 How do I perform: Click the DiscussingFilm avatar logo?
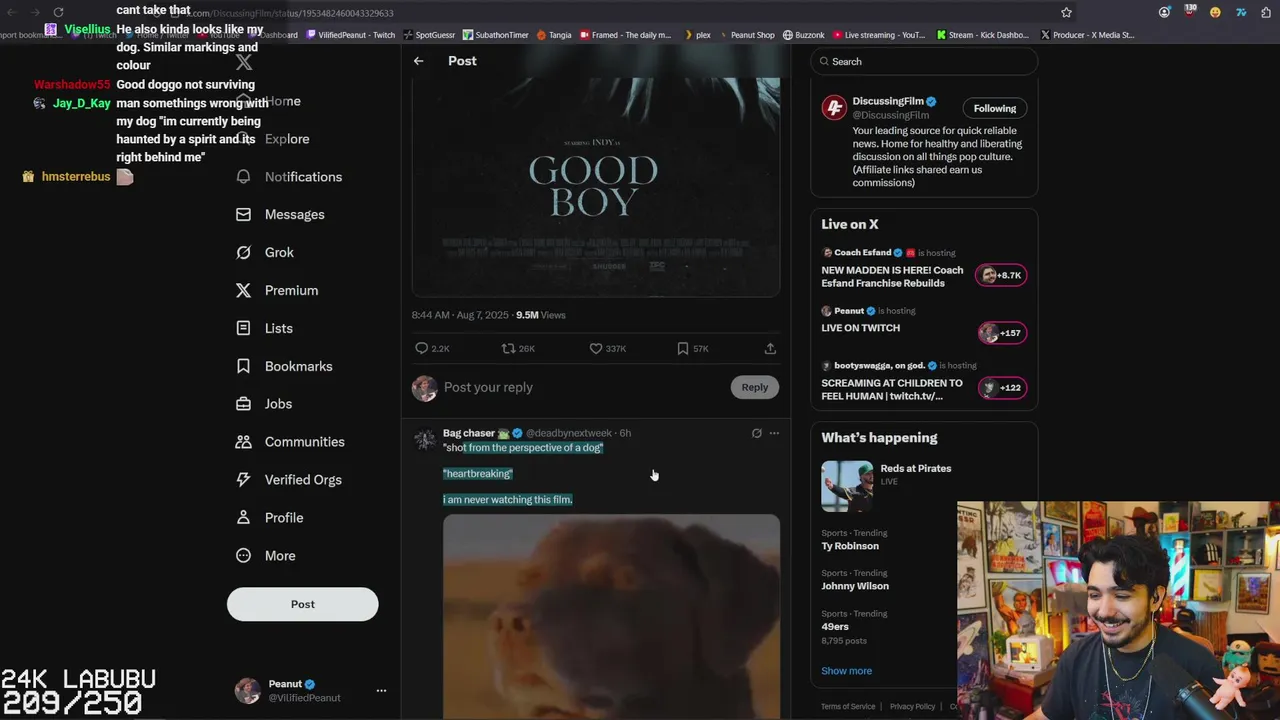tap(834, 108)
